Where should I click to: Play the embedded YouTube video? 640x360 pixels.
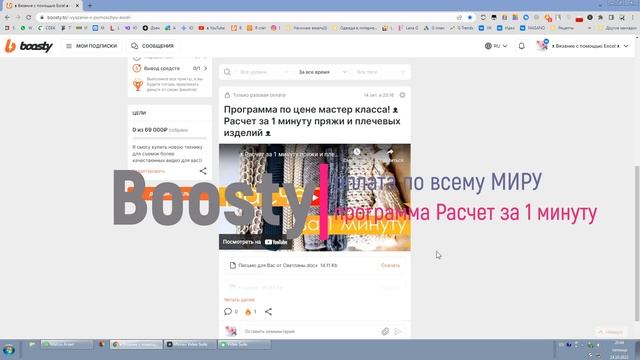315,198
